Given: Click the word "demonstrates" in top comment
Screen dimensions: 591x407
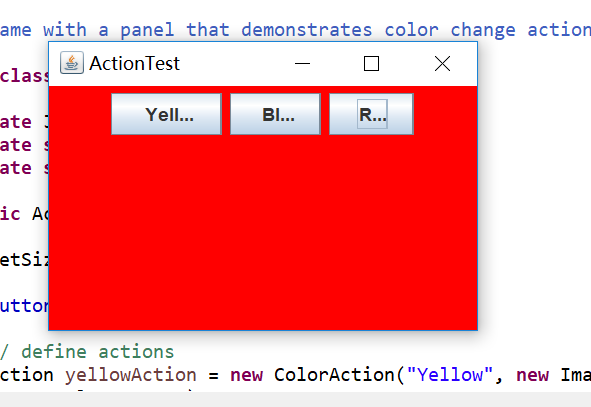Looking at the screenshot, I should (306, 30).
